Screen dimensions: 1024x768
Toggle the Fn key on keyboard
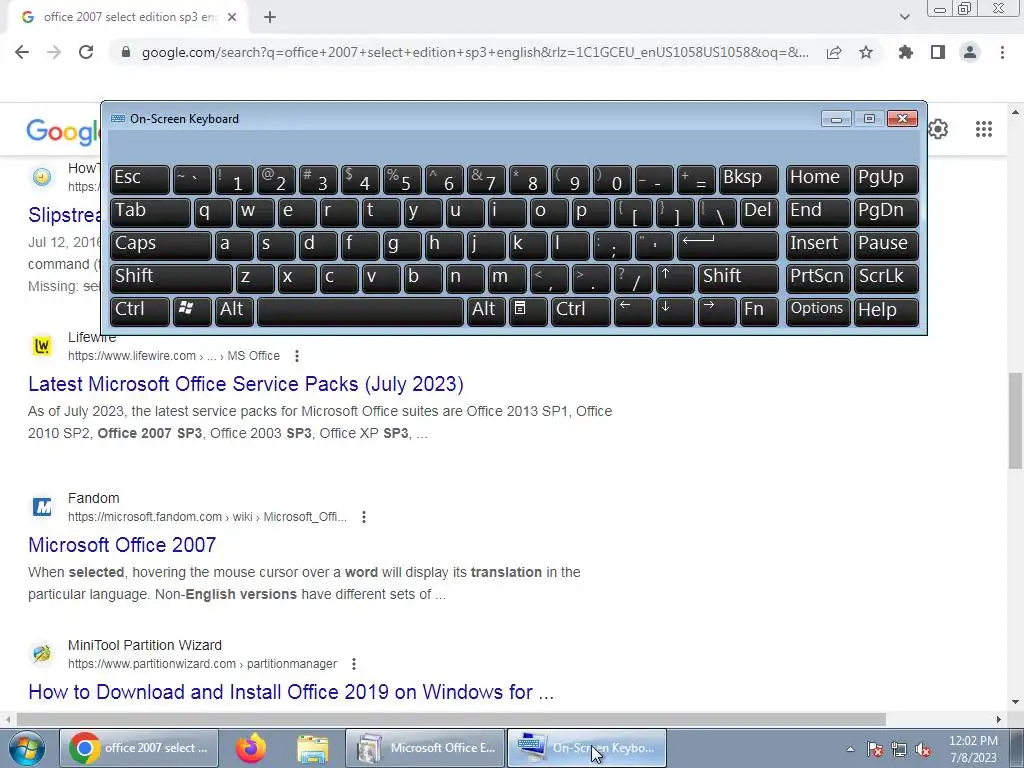click(759, 311)
